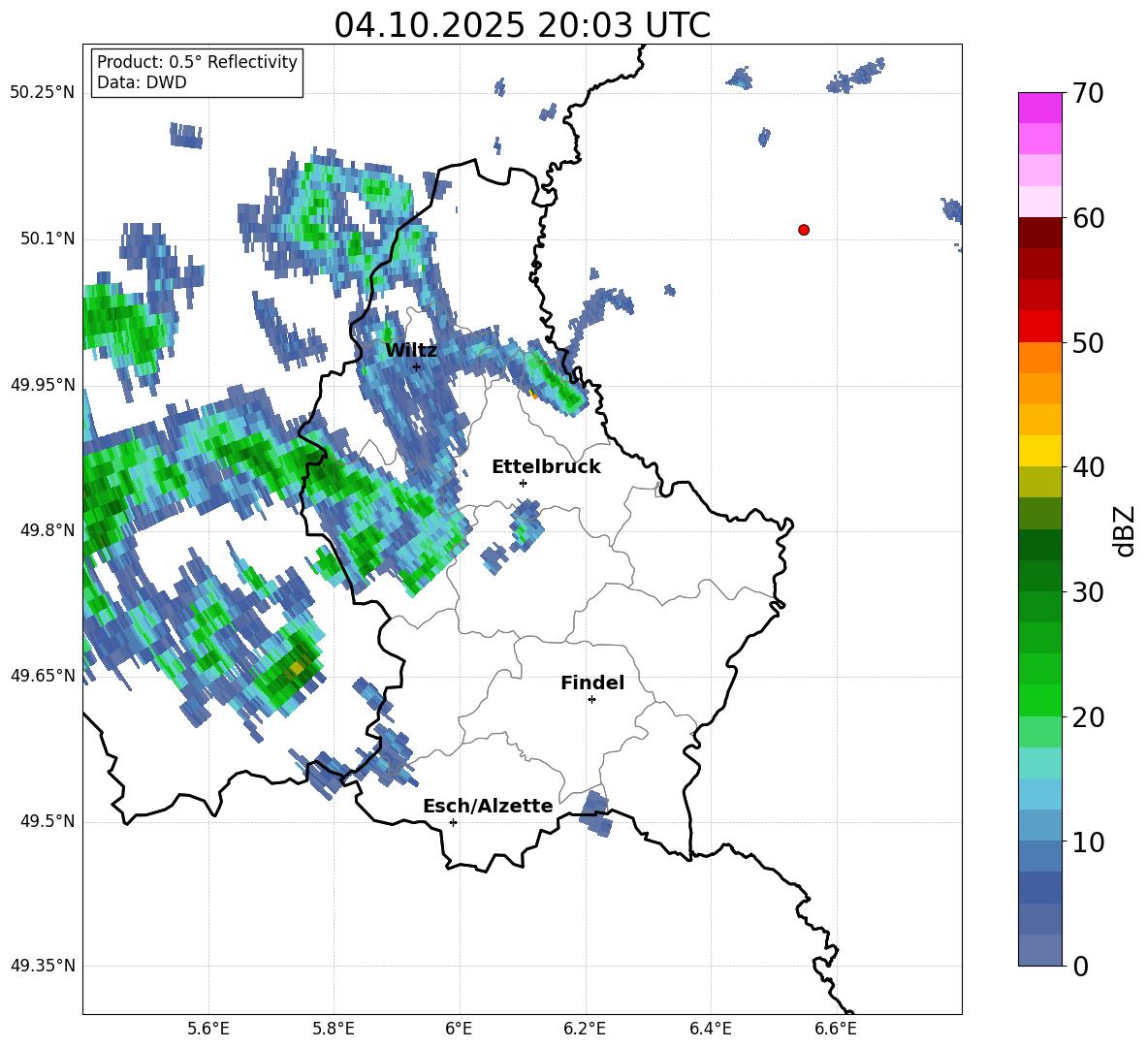Click the yellow reflectivity core near 49.65°N 5.75°E

296,668
